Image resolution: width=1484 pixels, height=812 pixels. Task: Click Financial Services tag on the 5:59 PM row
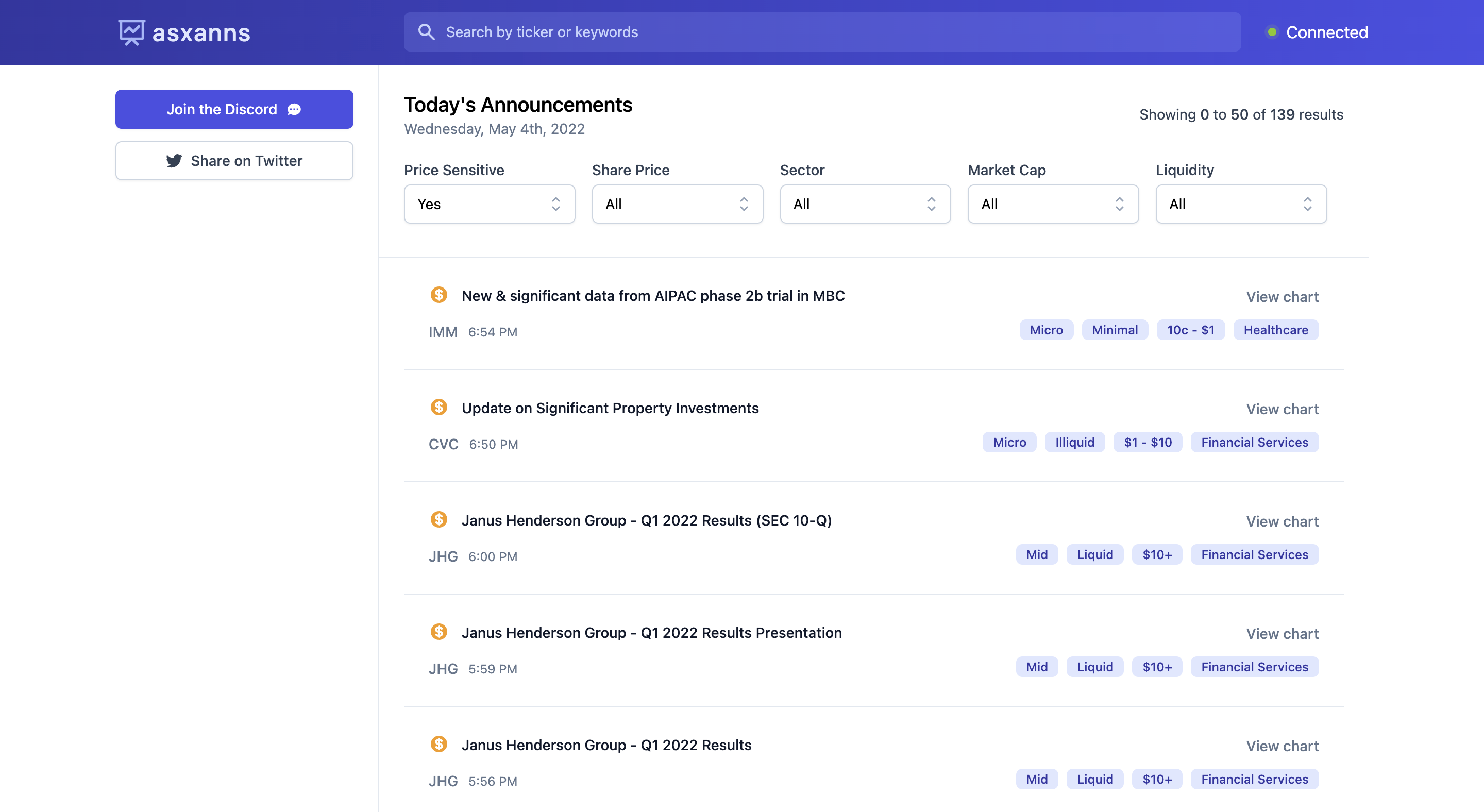[x=1255, y=667]
